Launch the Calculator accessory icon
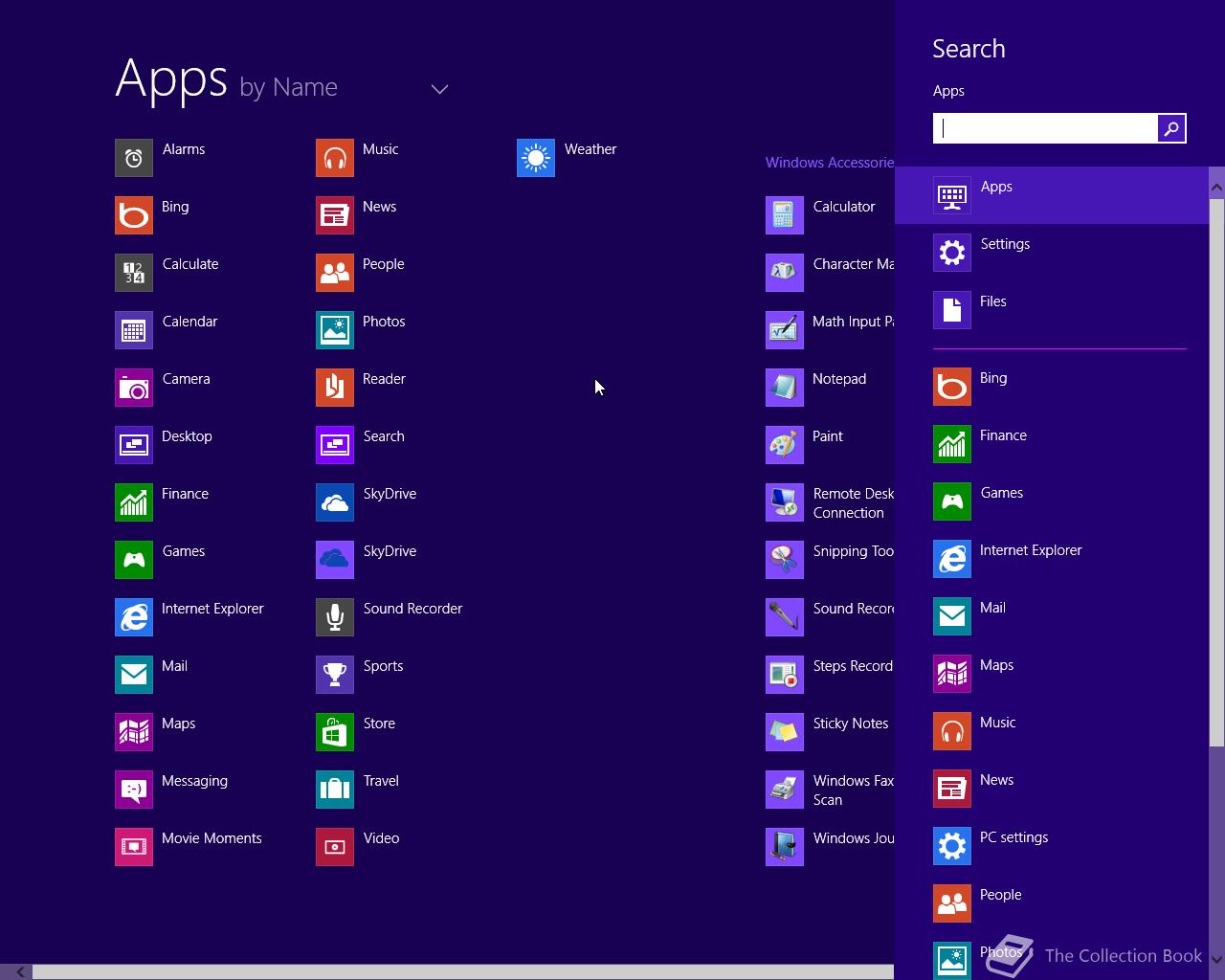The height and width of the screenshot is (980, 1225). [x=785, y=215]
